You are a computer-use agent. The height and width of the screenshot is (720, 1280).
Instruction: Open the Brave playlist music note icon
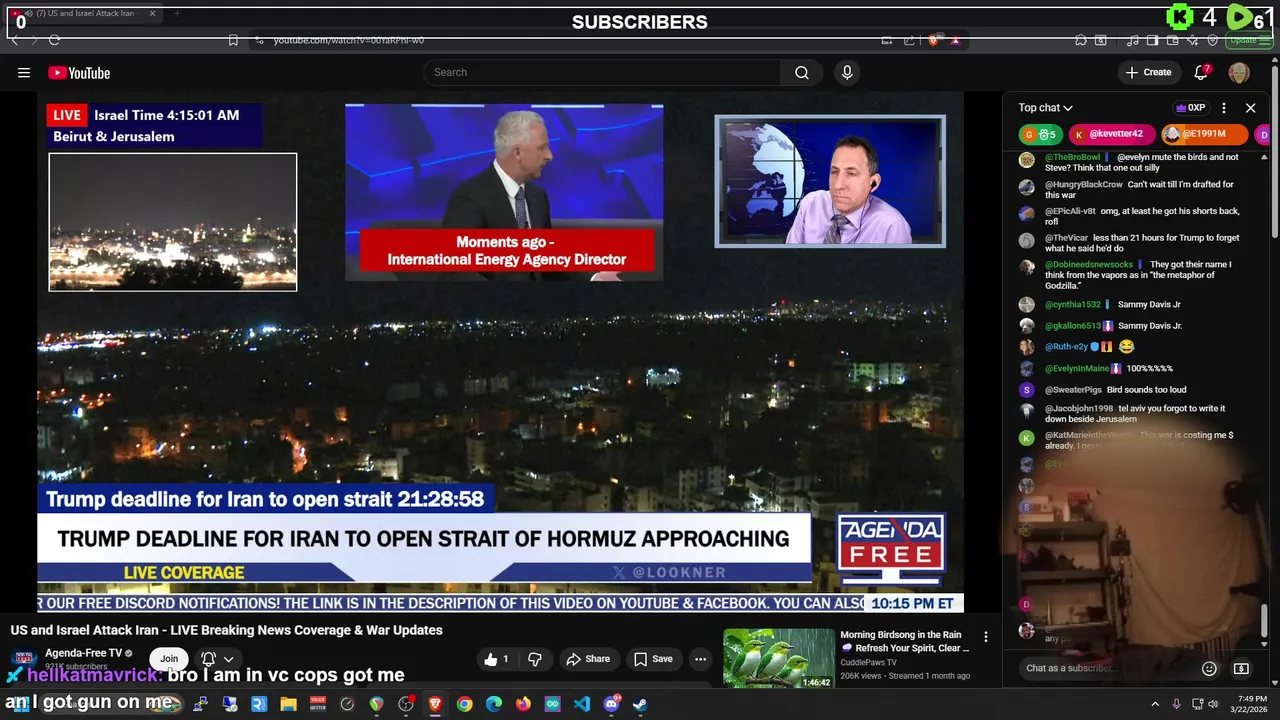(1132, 40)
